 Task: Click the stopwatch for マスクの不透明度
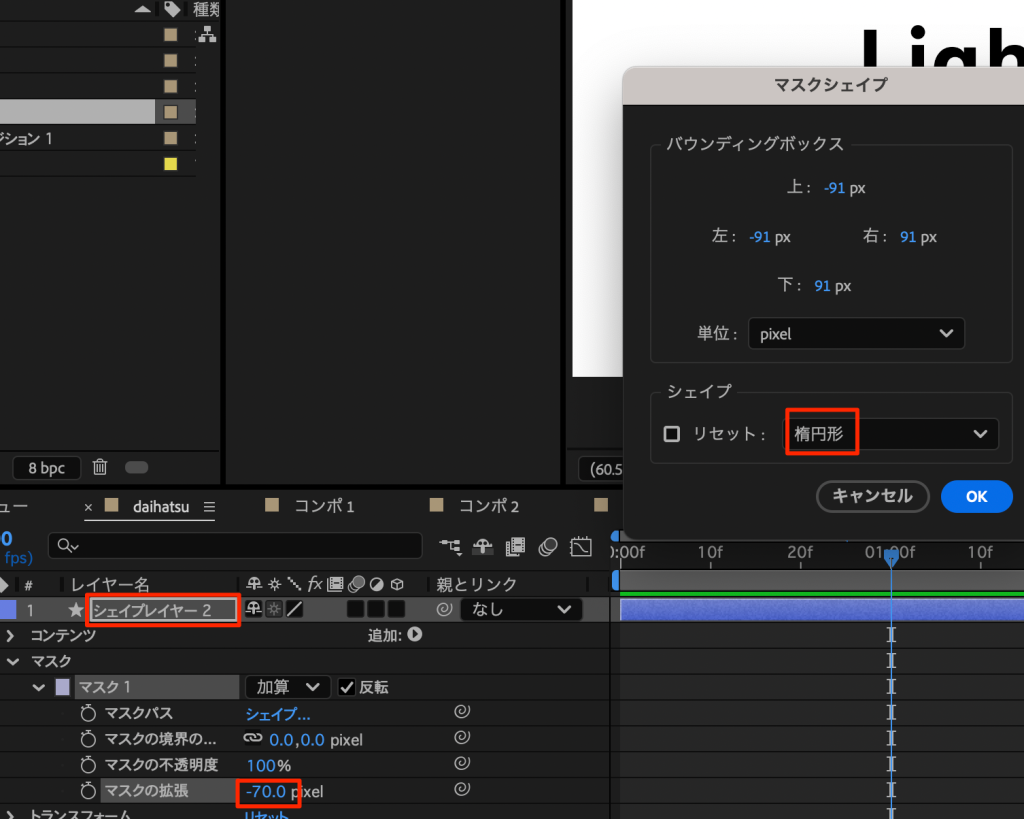tap(87, 765)
